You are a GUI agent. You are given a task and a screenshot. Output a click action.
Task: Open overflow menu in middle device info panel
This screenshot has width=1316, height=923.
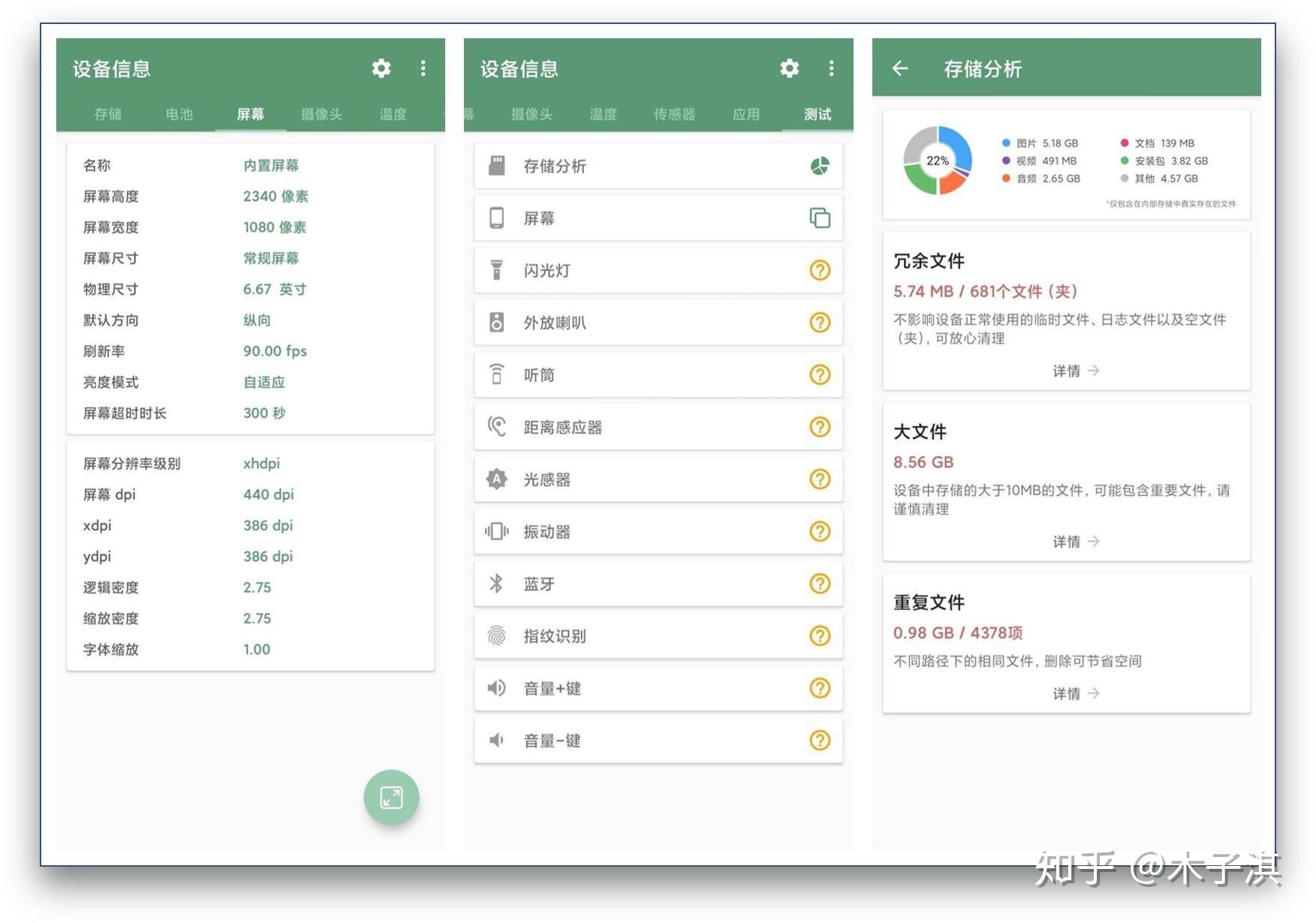point(831,69)
